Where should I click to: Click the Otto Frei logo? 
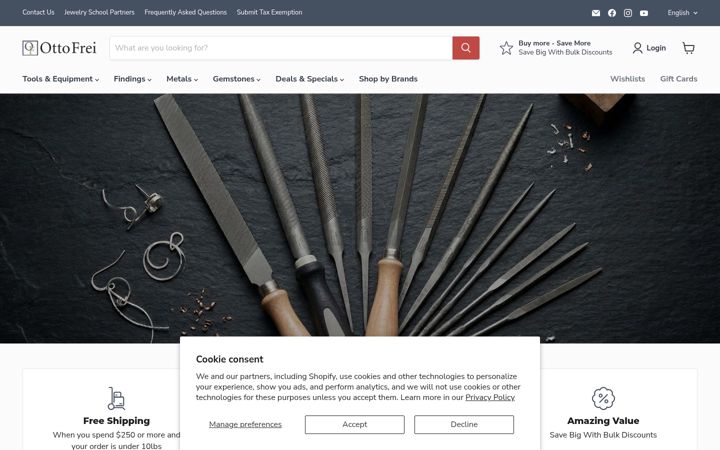click(59, 48)
